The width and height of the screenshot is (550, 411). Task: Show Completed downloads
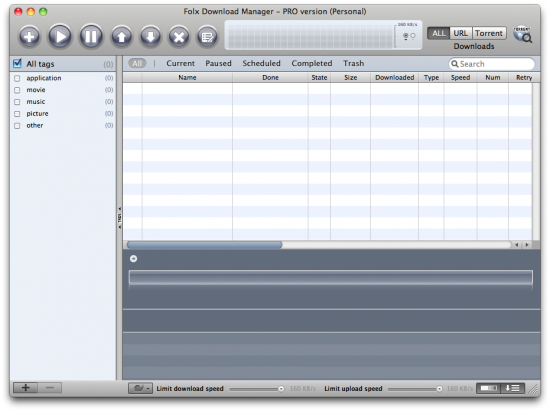click(311, 63)
